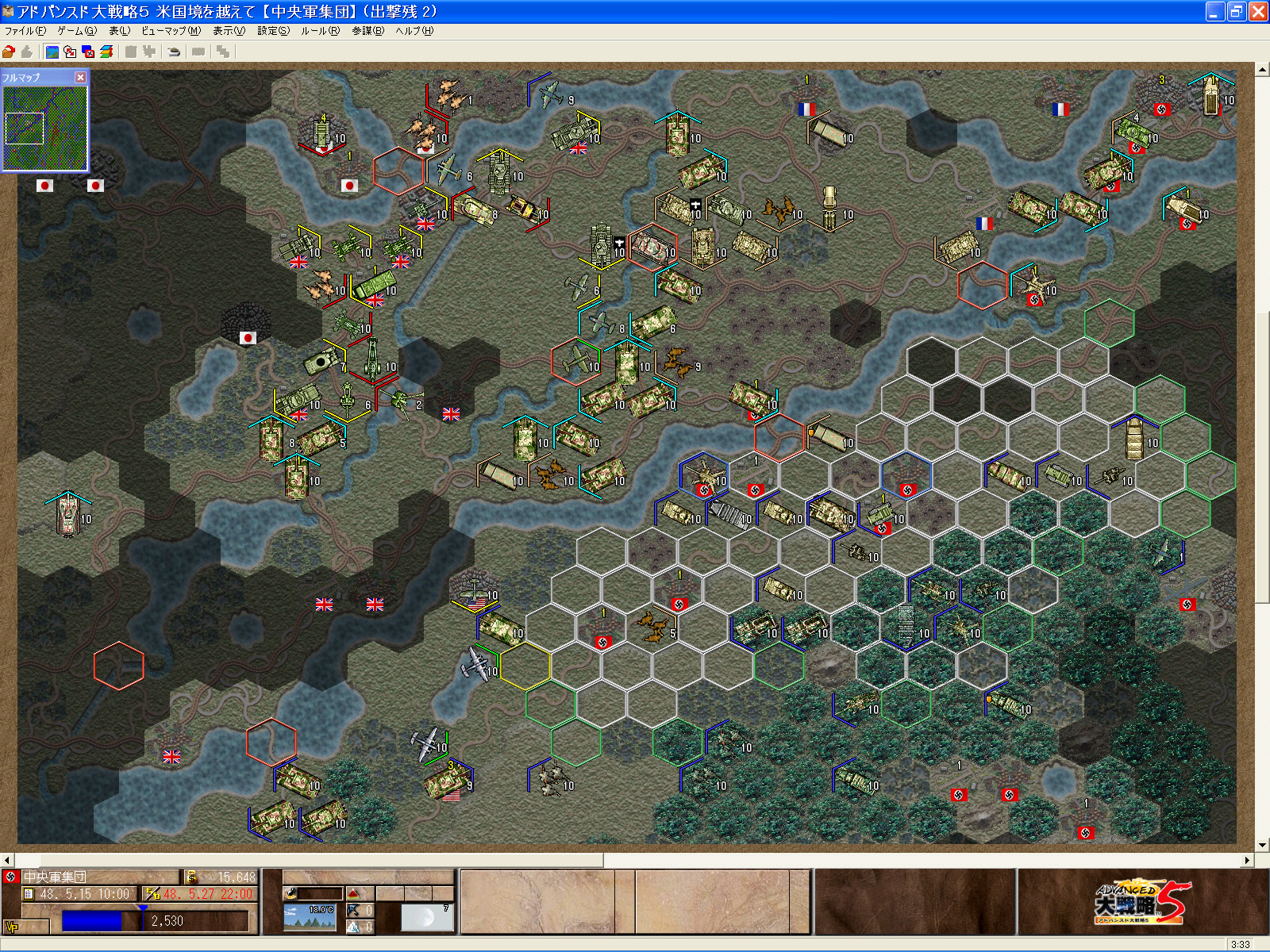The width and height of the screenshot is (1270, 952).
Task: Click the Advanced 大戦略5 logo
Action: 1142,900
